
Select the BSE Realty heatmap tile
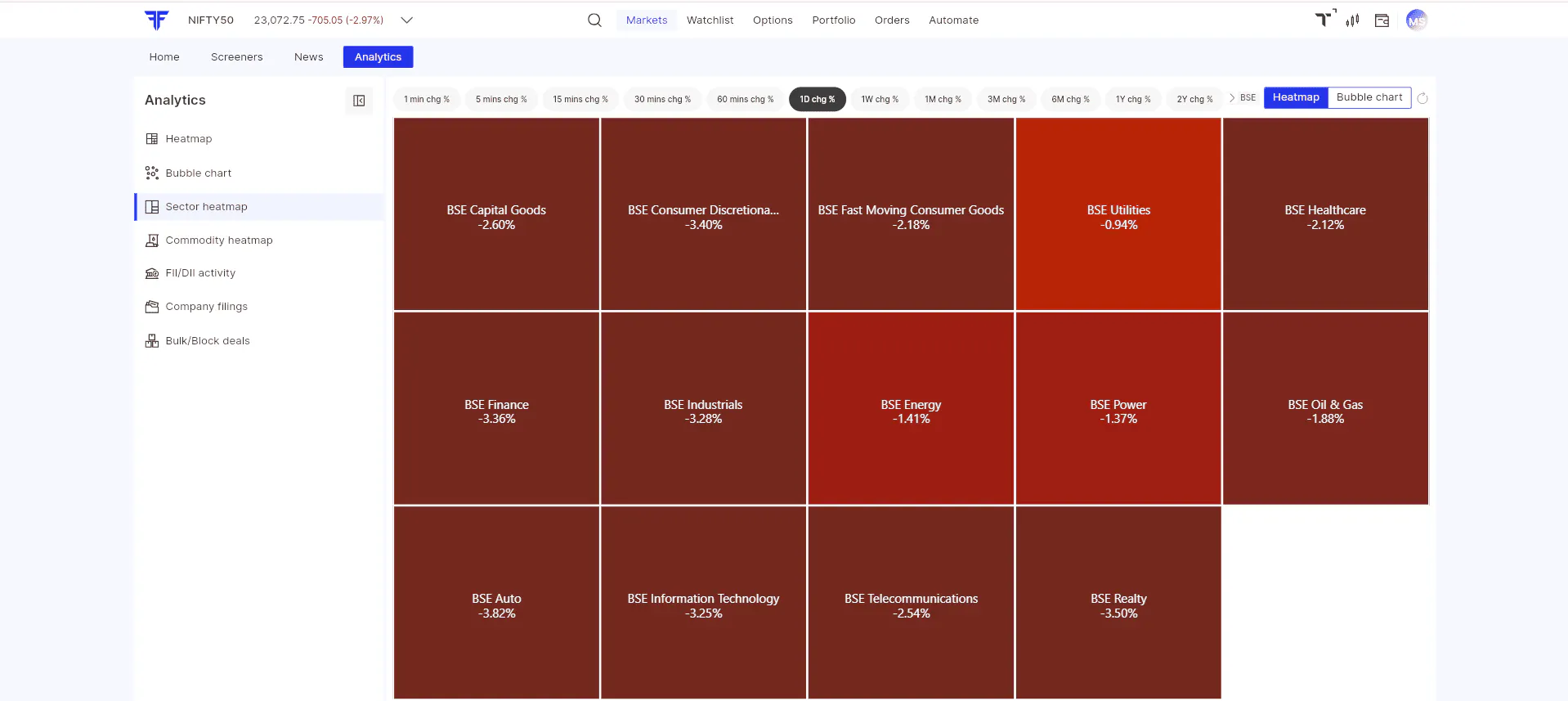click(1118, 603)
